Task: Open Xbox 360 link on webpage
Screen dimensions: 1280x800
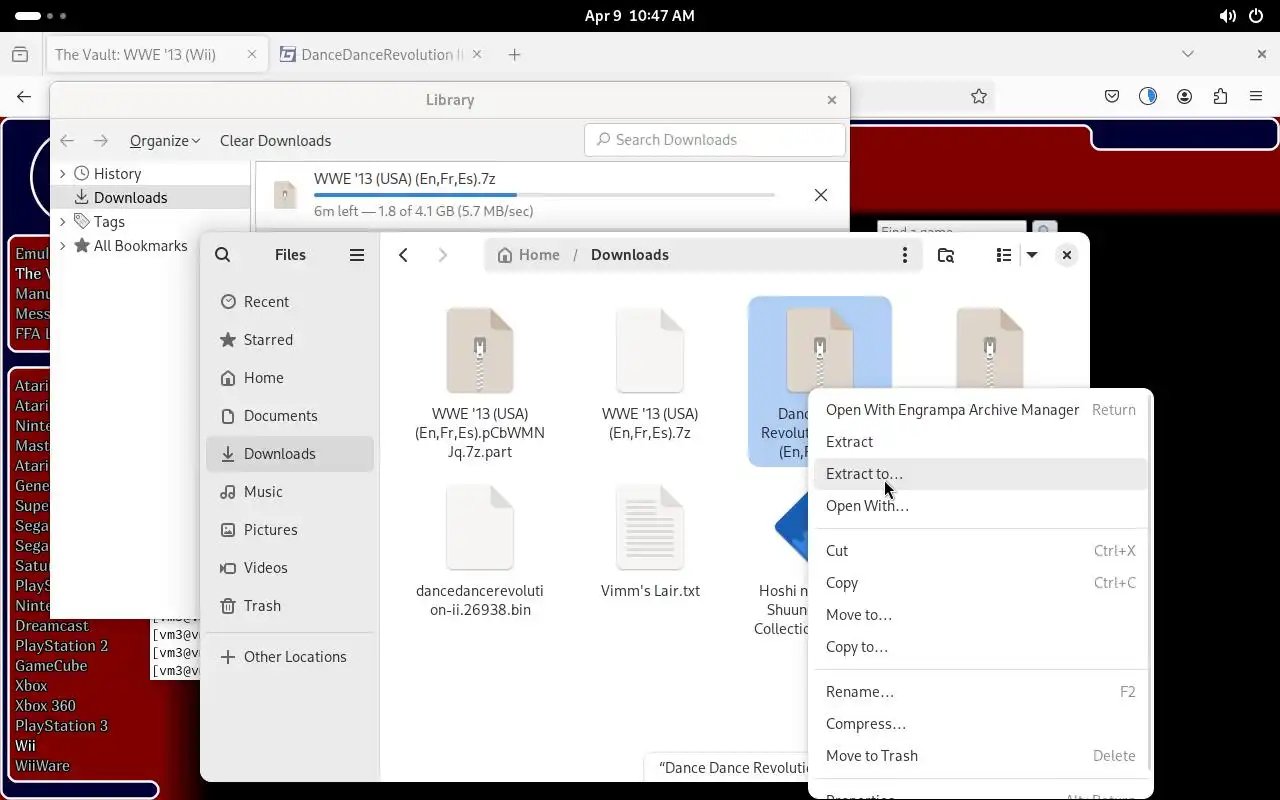Action: click(45, 706)
